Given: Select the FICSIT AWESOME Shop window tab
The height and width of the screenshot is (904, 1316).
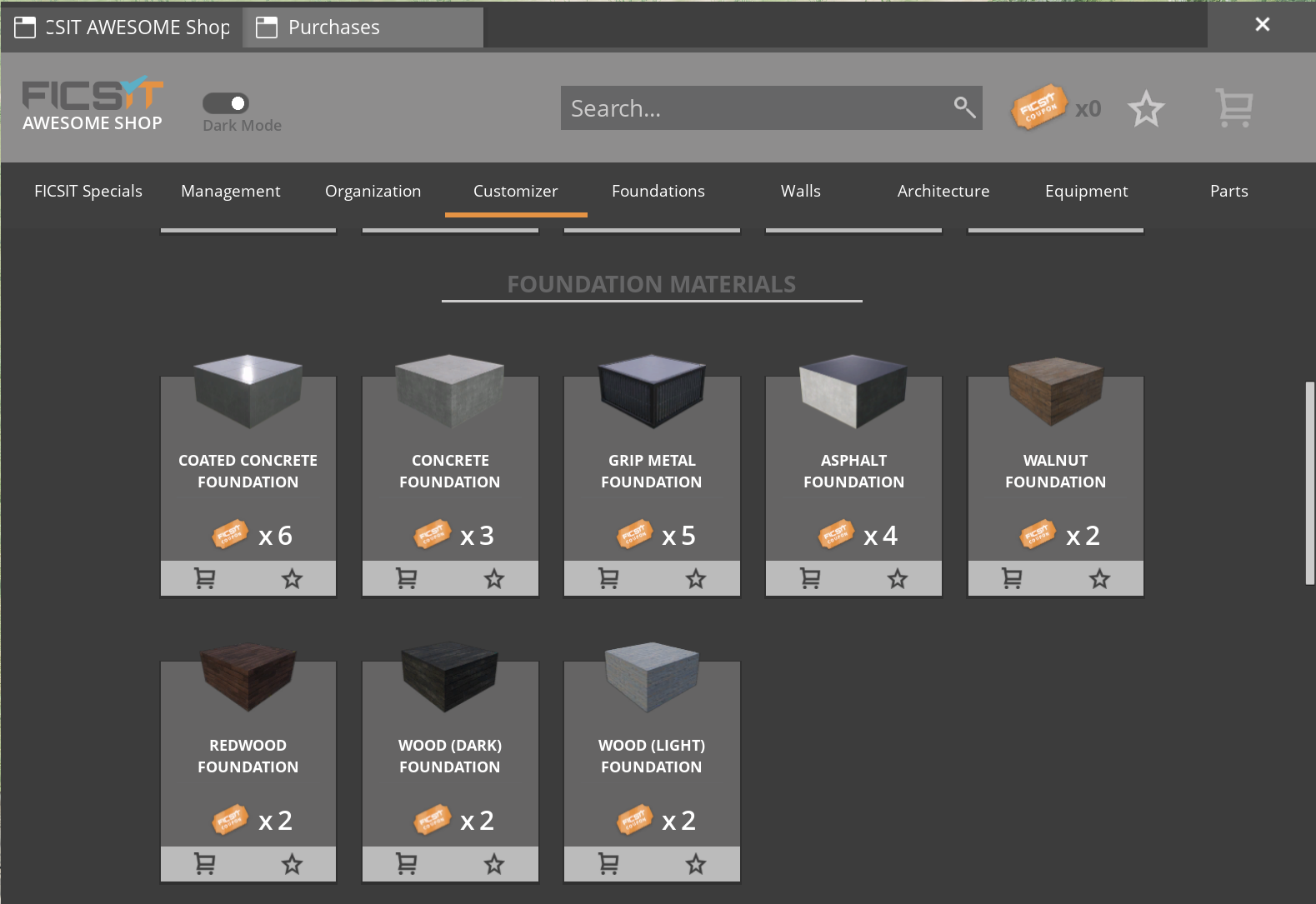Looking at the screenshot, I should point(123,27).
